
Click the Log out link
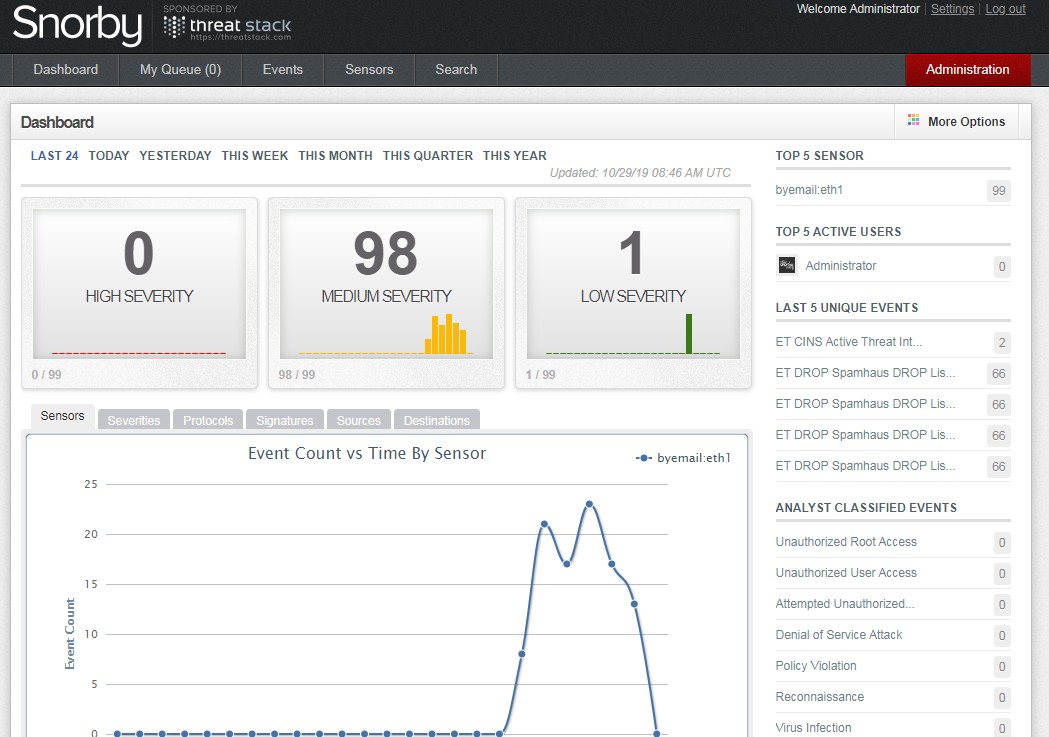[x=1005, y=9]
